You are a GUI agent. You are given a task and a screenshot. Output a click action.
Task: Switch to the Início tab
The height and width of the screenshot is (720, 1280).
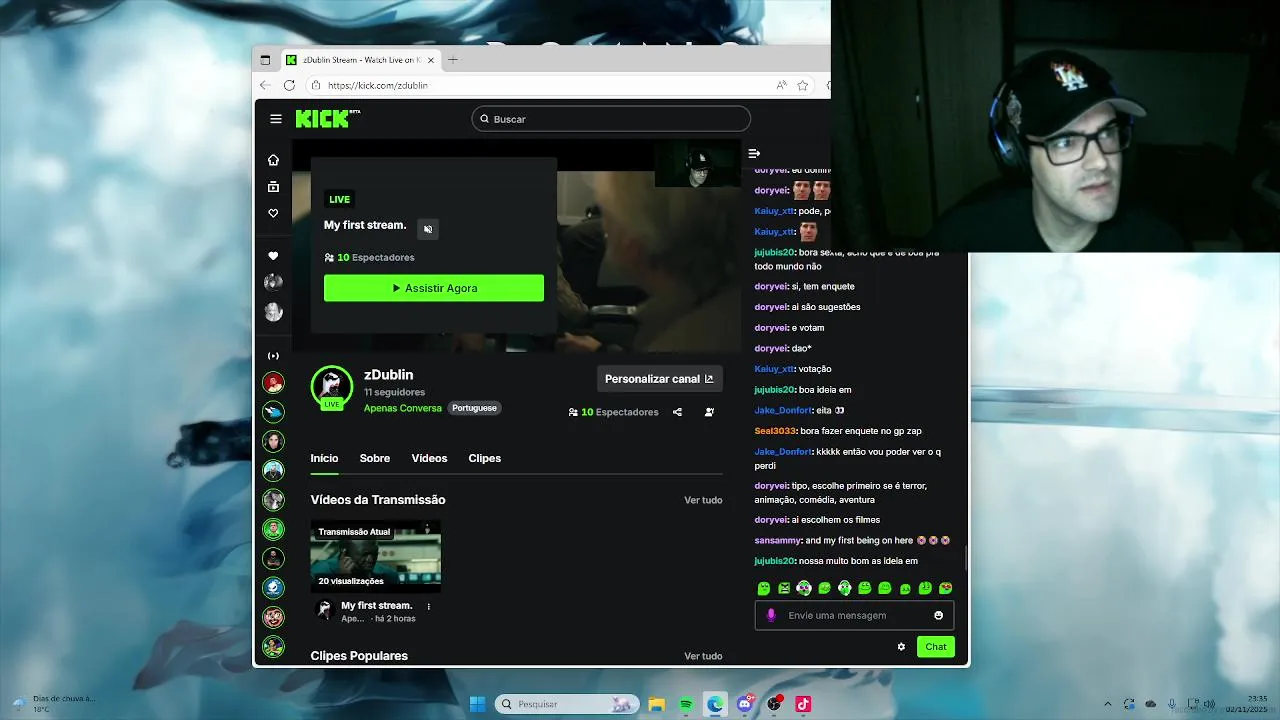324,458
